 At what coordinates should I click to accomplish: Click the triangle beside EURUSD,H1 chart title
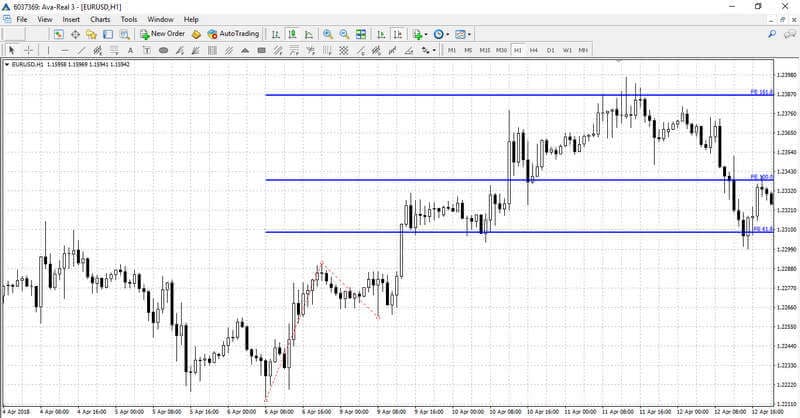7,64
